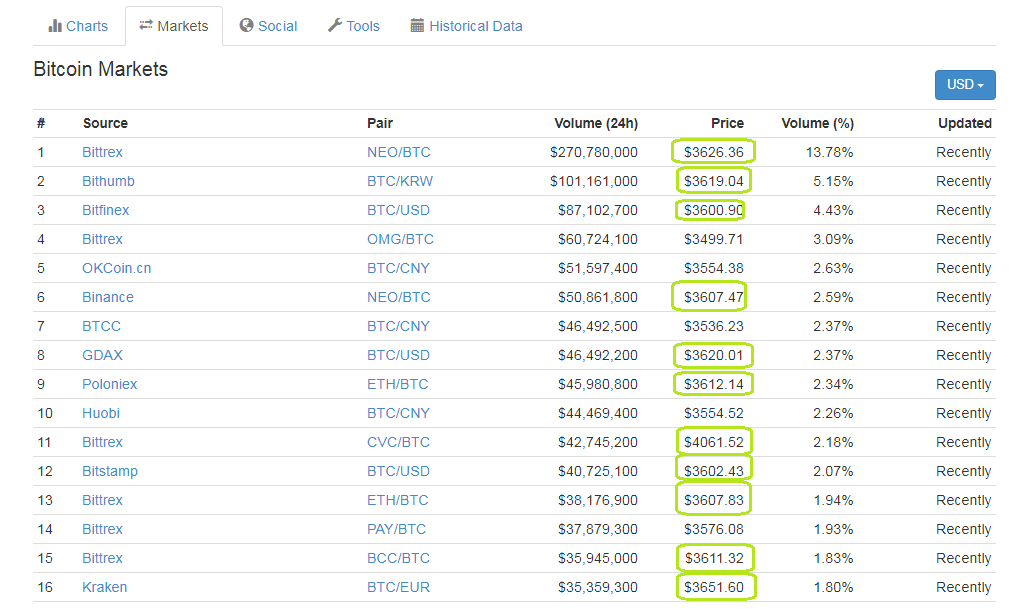
Task: Open the Kraken exchange link
Action: [104, 587]
